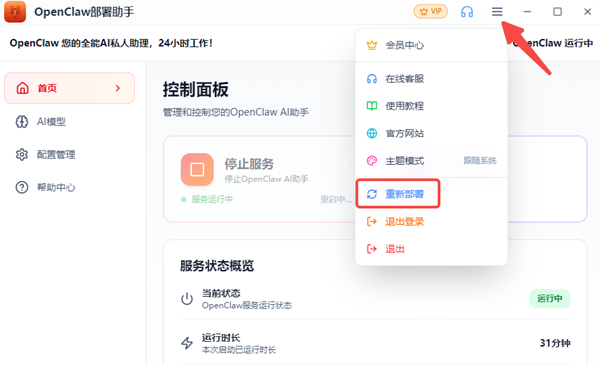Click the refresh icon beside 重新部署

point(372,194)
